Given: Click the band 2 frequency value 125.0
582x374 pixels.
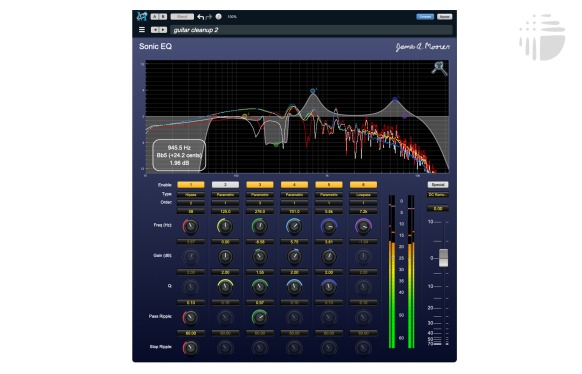Looking at the screenshot, I should coord(225,211).
